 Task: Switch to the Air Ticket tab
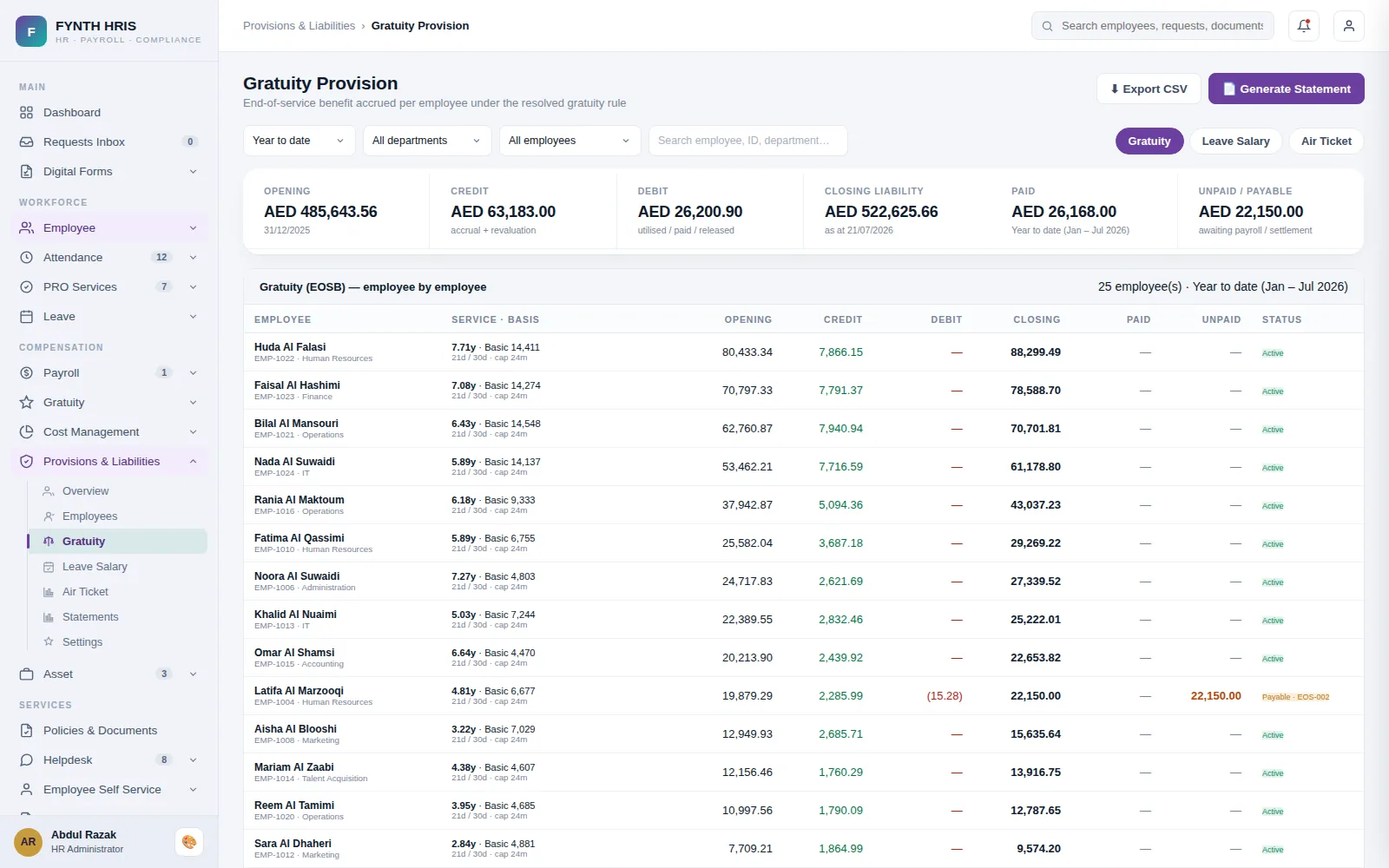click(1326, 141)
